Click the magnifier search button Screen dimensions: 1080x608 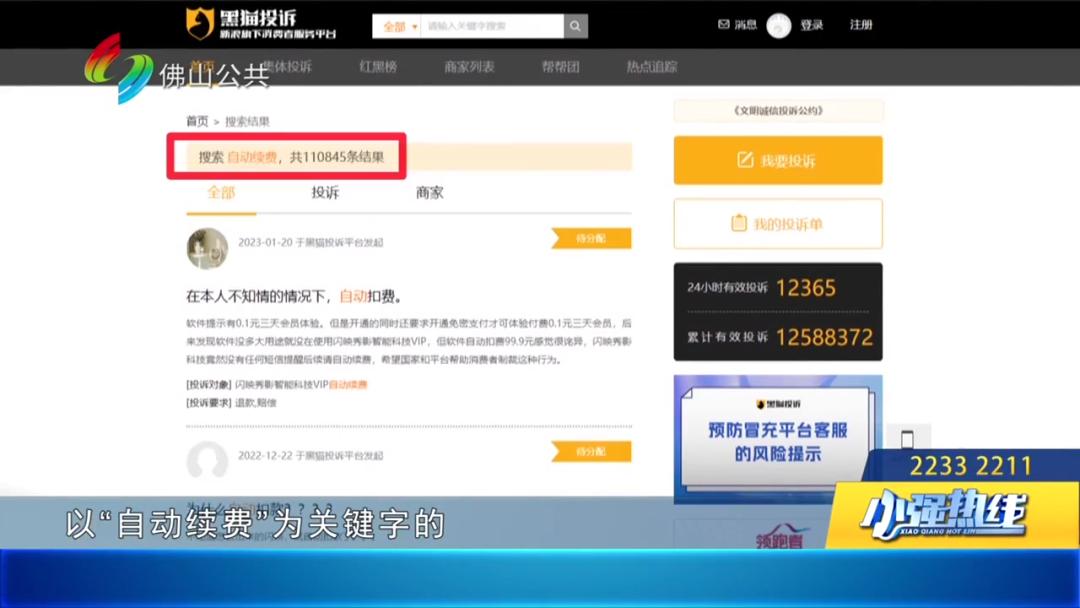tap(575, 26)
